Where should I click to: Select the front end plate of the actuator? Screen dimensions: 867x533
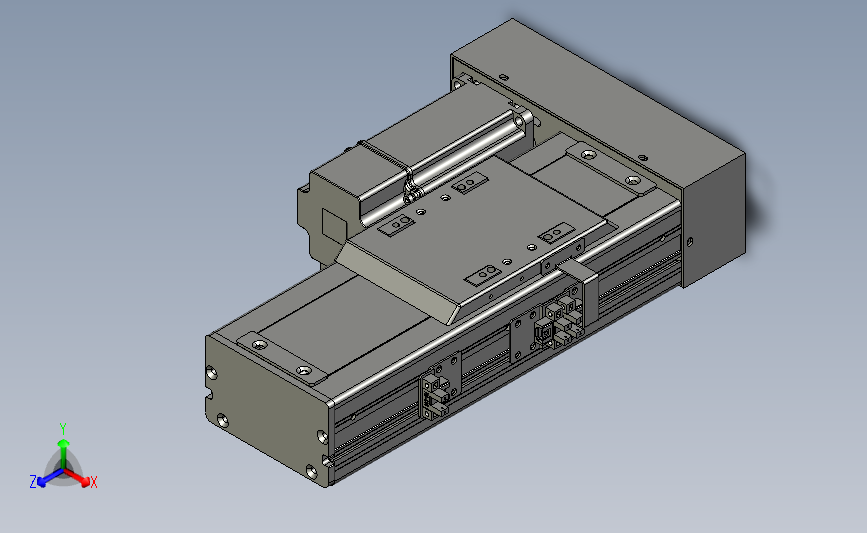pos(268,409)
